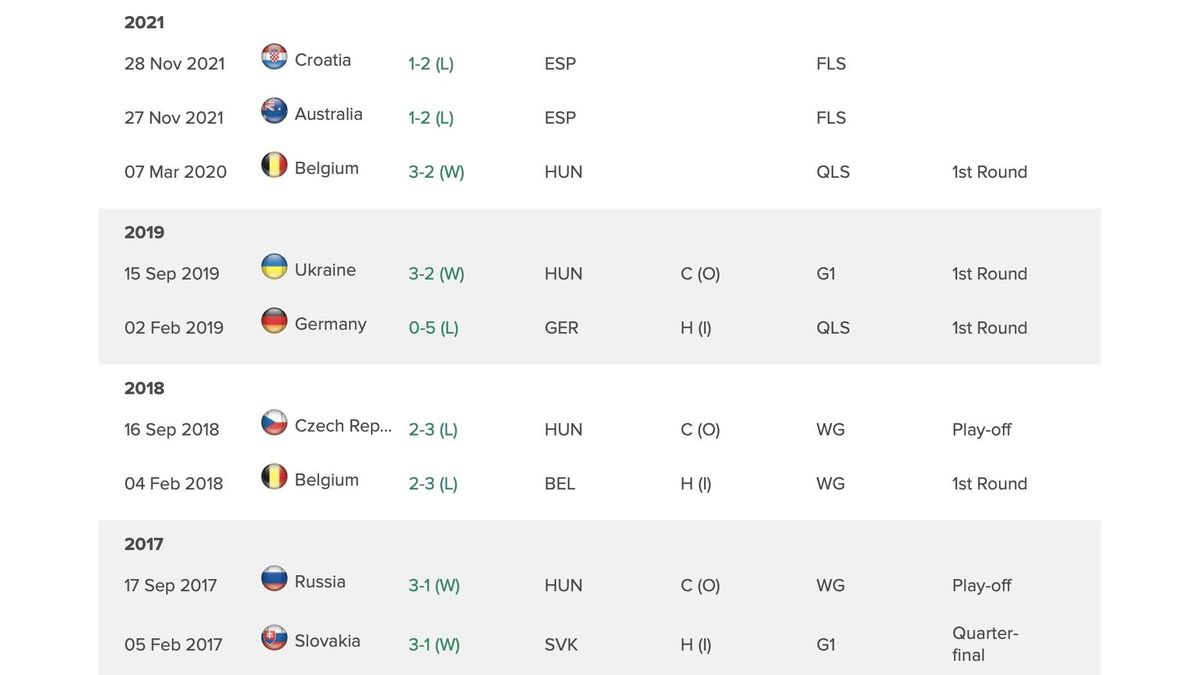Open the 0-5 (L) Germany score
The height and width of the screenshot is (675, 1200).
click(x=433, y=328)
